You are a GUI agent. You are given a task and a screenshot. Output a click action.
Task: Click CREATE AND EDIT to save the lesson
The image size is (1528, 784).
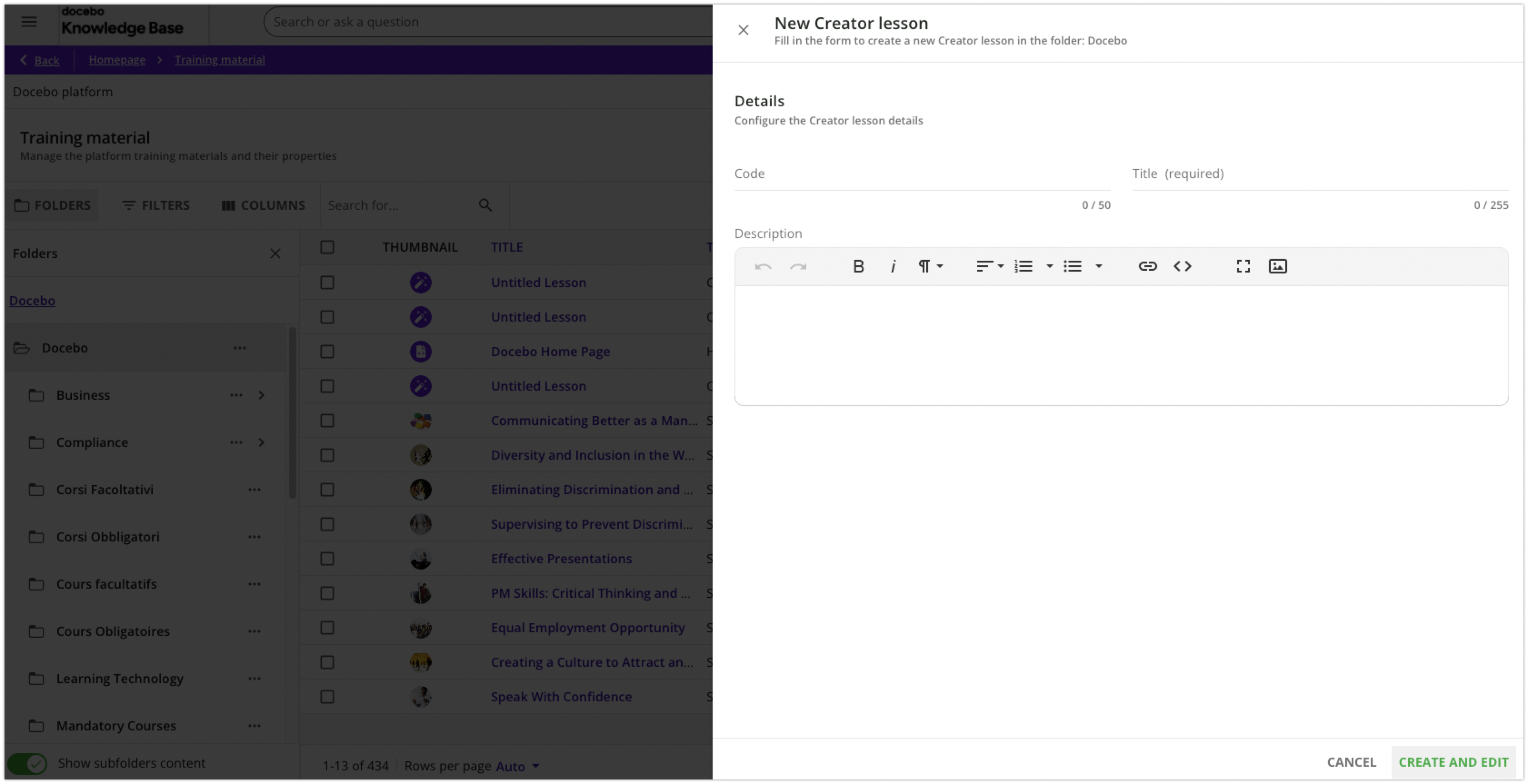1453,762
